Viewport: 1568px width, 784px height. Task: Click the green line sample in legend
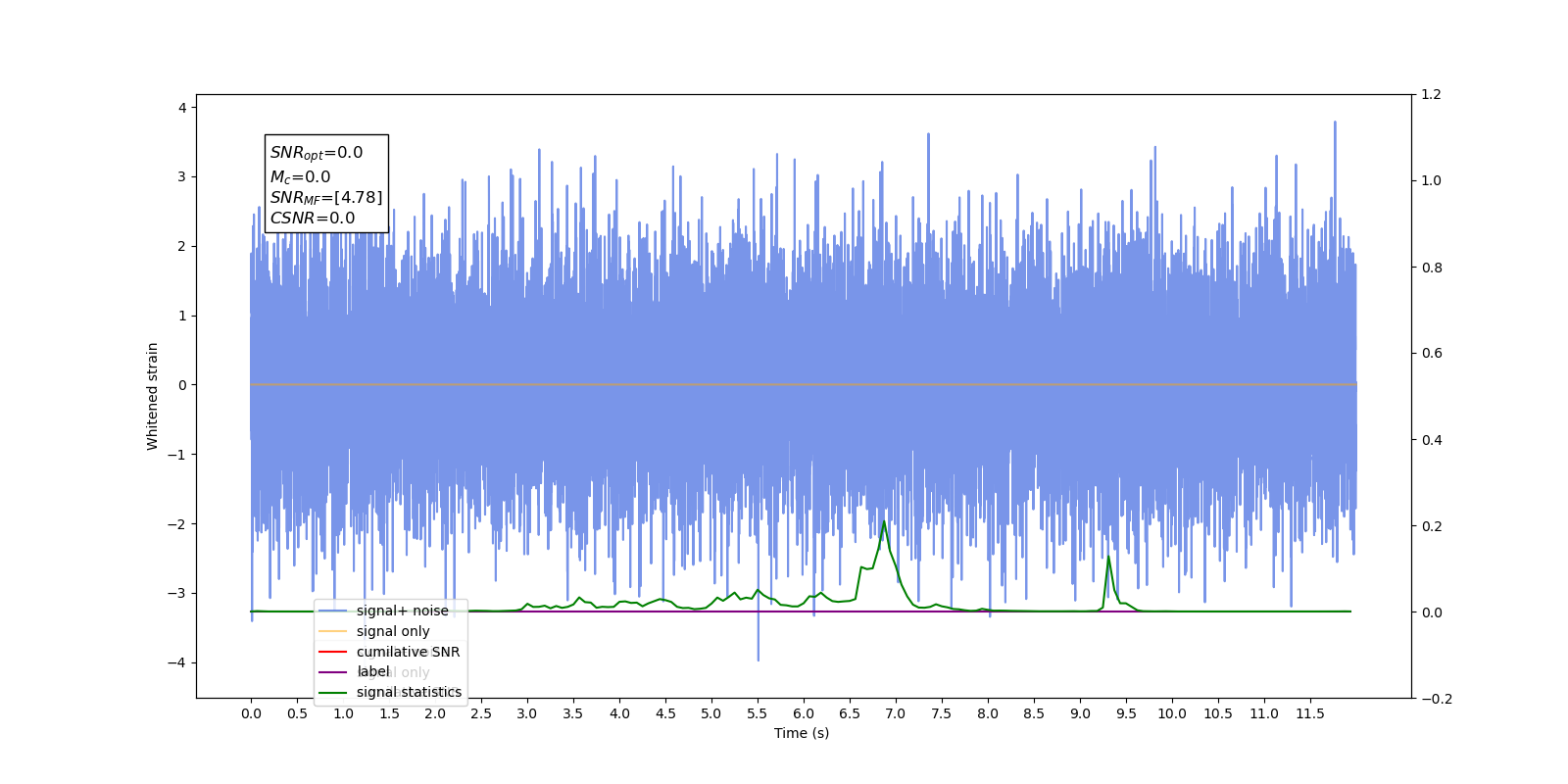pos(333,692)
